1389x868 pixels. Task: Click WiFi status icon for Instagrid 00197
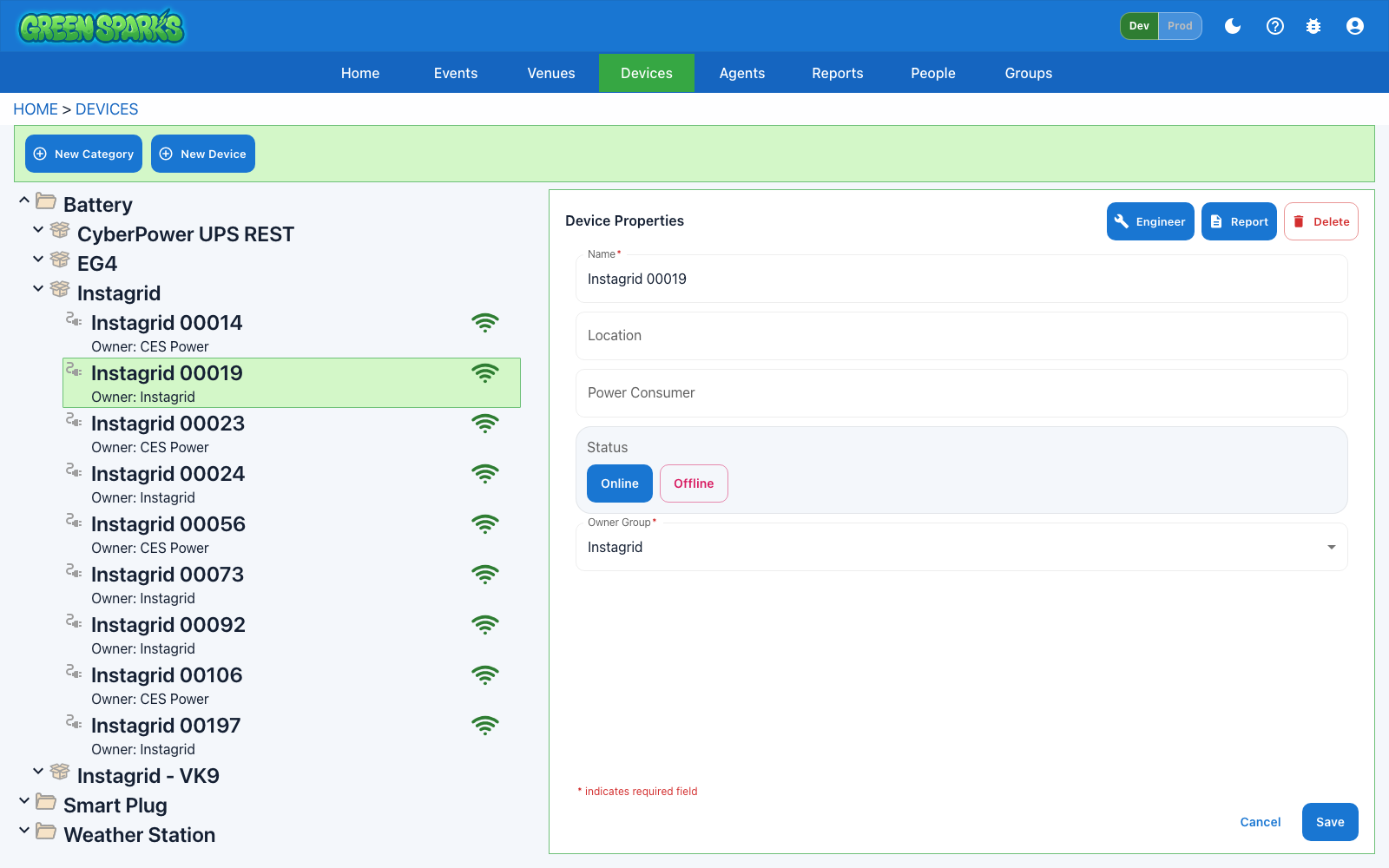coord(485,726)
